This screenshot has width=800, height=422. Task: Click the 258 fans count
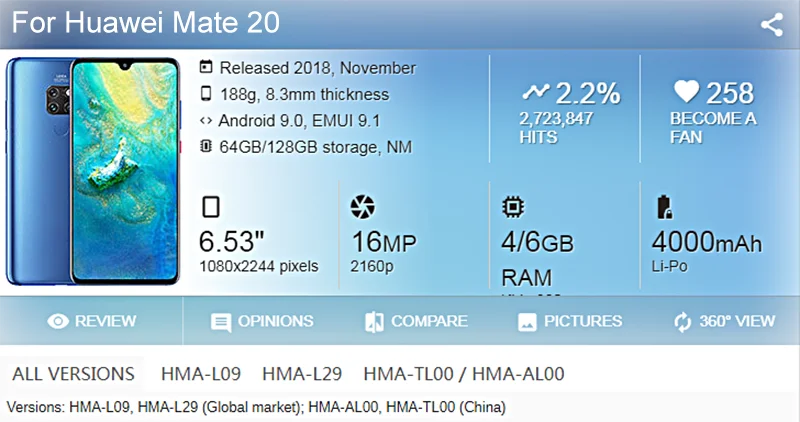[x=730, y=93]
